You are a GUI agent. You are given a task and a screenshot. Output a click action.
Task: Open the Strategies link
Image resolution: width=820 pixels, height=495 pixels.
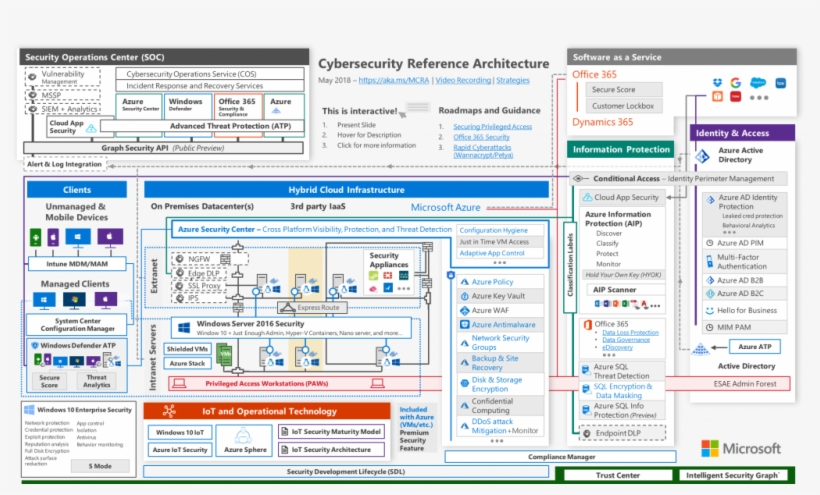click(x=512, y=80)
